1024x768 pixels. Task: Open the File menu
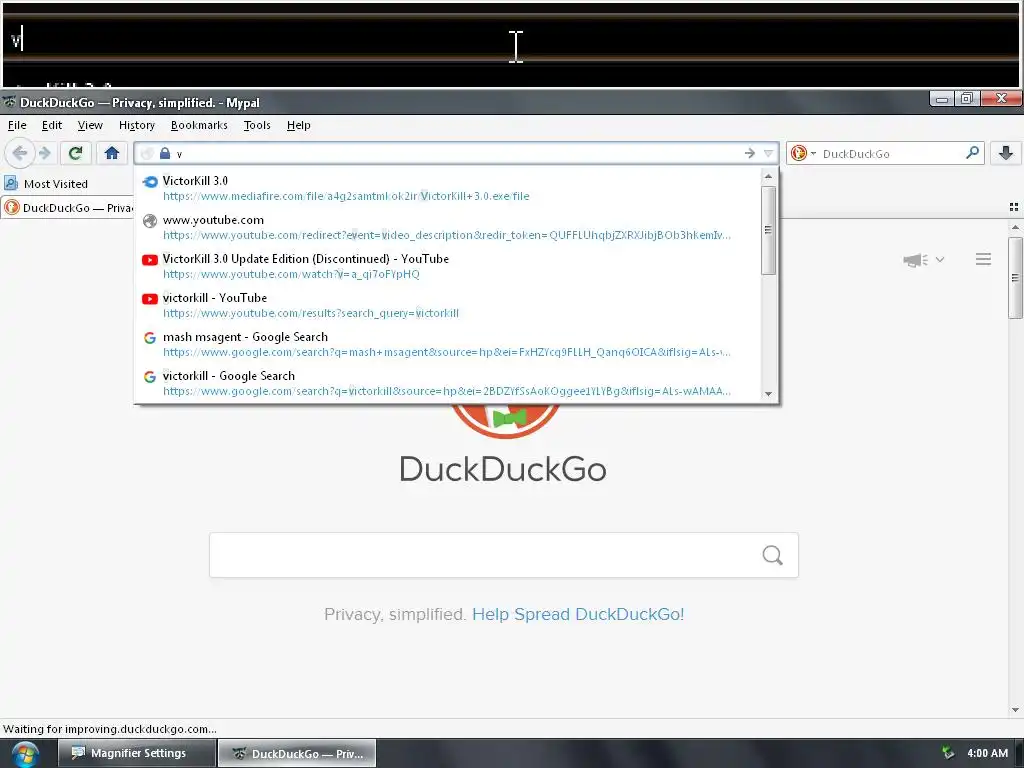pos(17,125)
